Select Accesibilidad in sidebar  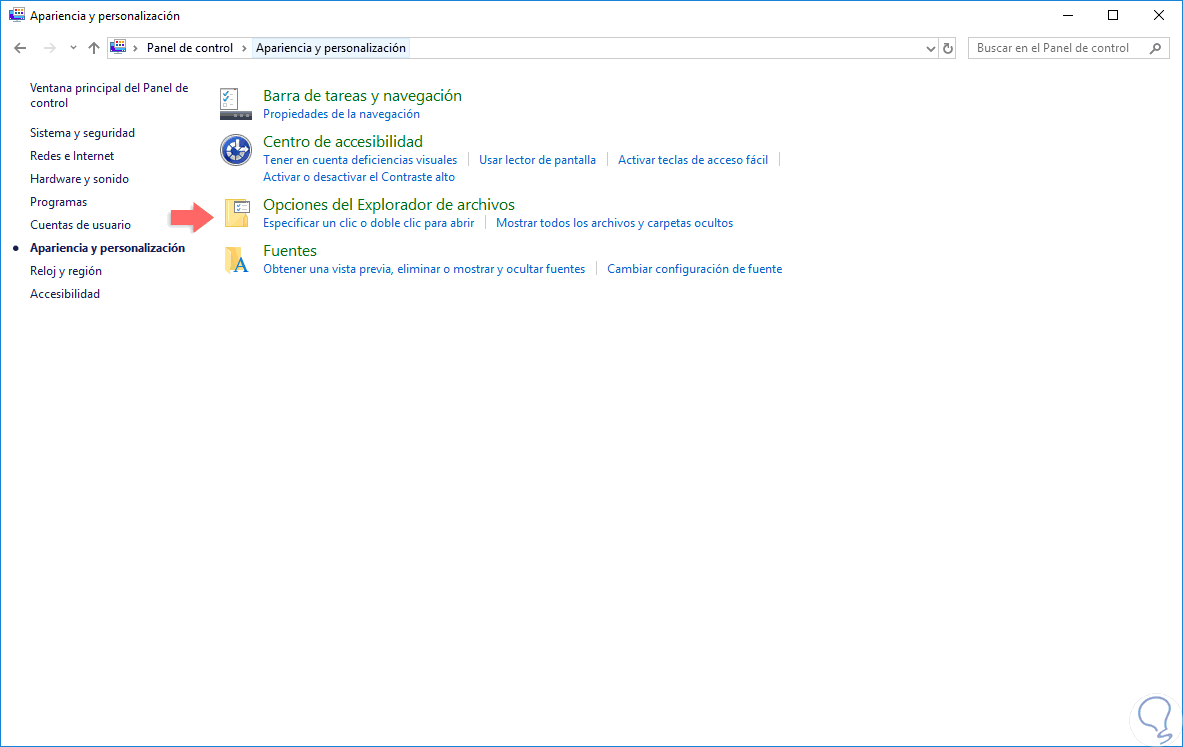65,294
